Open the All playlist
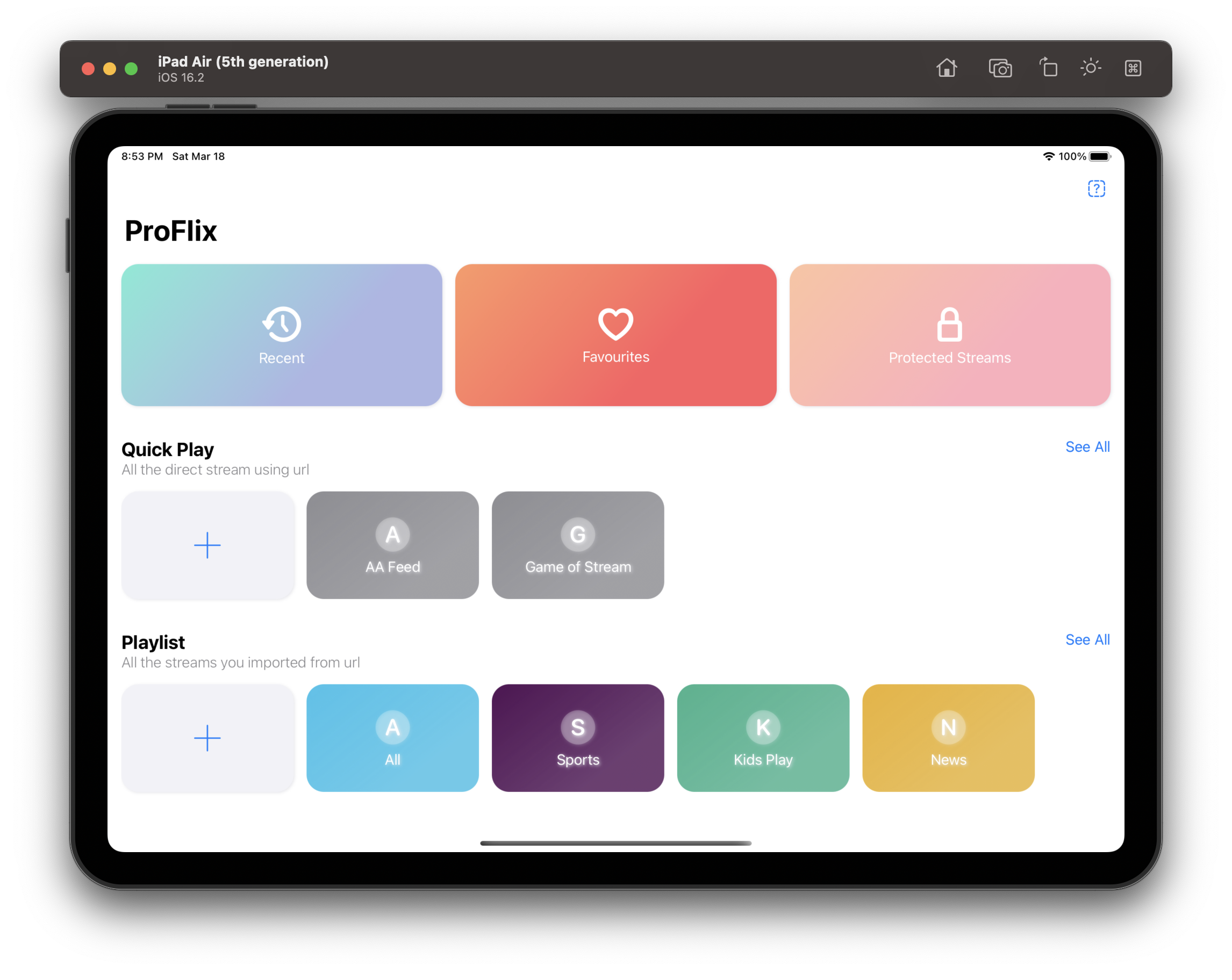 392,737
